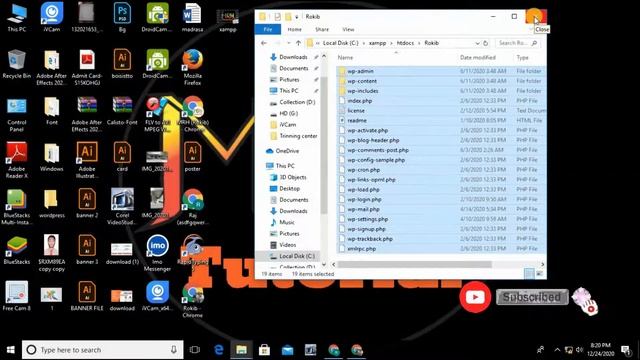Open the Recycle Bin
Screen dimensions: 640x360
16,64
